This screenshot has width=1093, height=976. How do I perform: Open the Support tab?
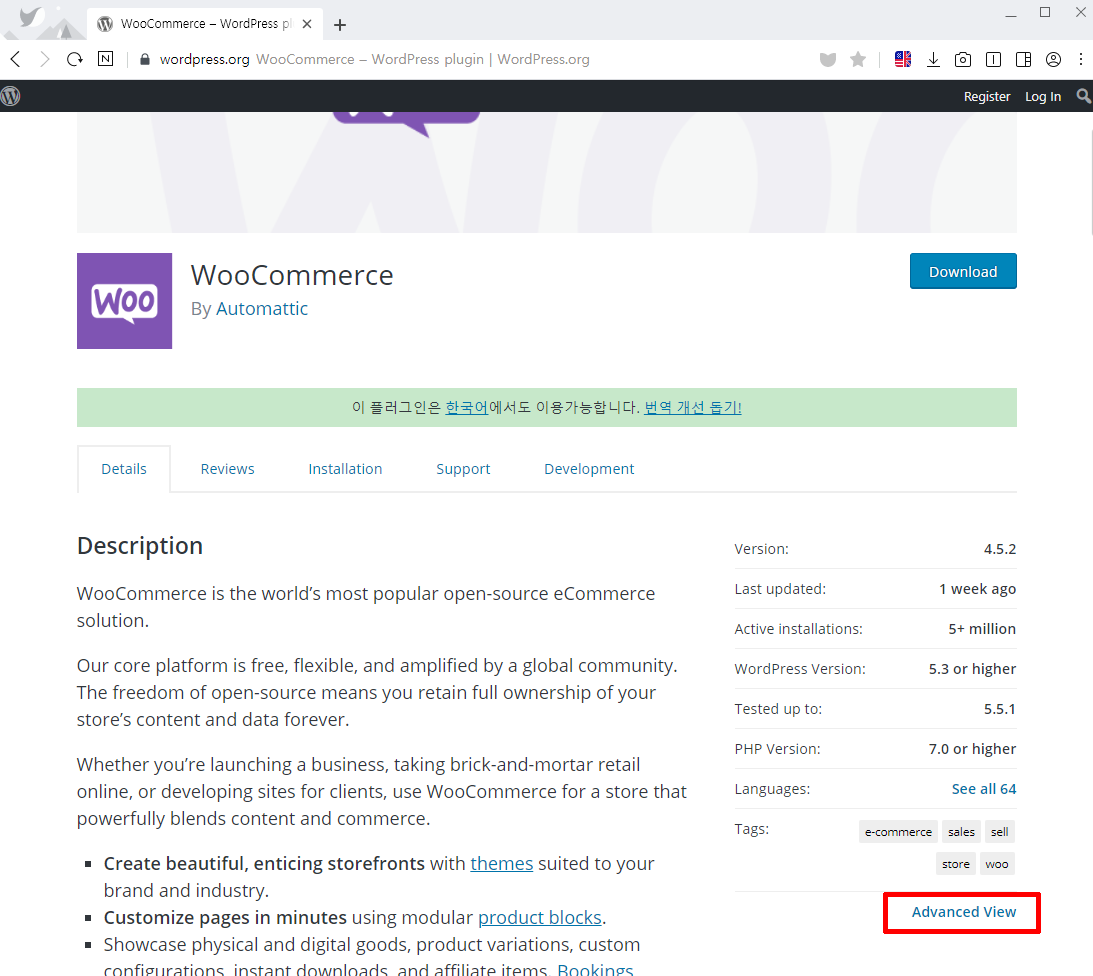coord(463,469)
